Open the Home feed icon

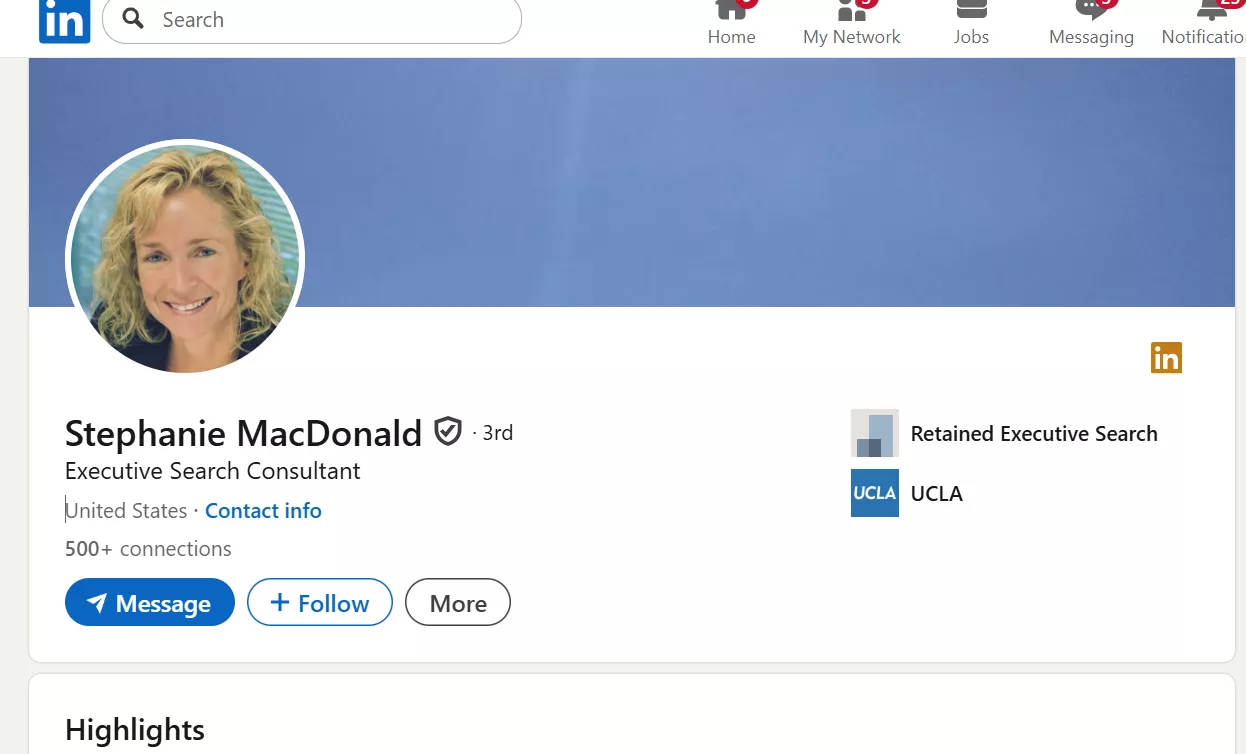coord(731,10)
